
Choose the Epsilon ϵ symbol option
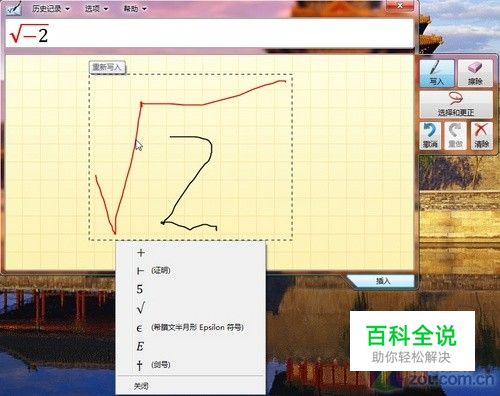click(x=191, y=328)
